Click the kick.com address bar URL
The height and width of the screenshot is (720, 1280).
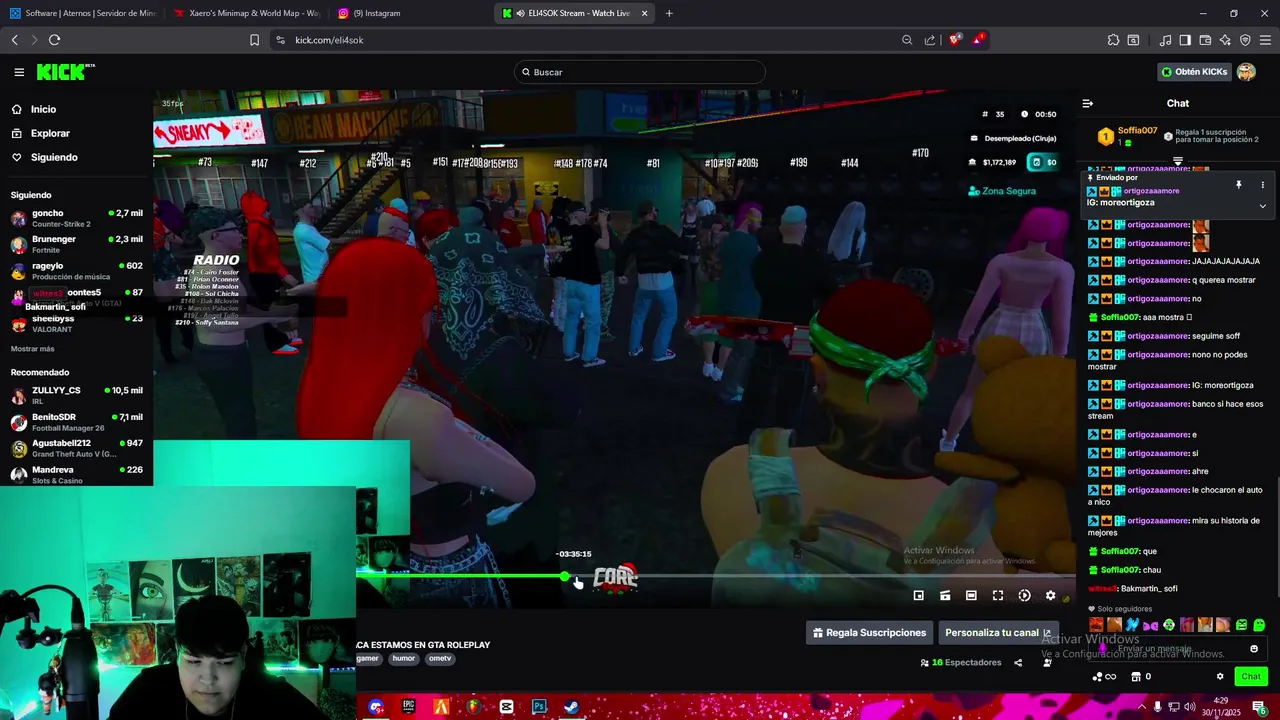click(329, 40)
